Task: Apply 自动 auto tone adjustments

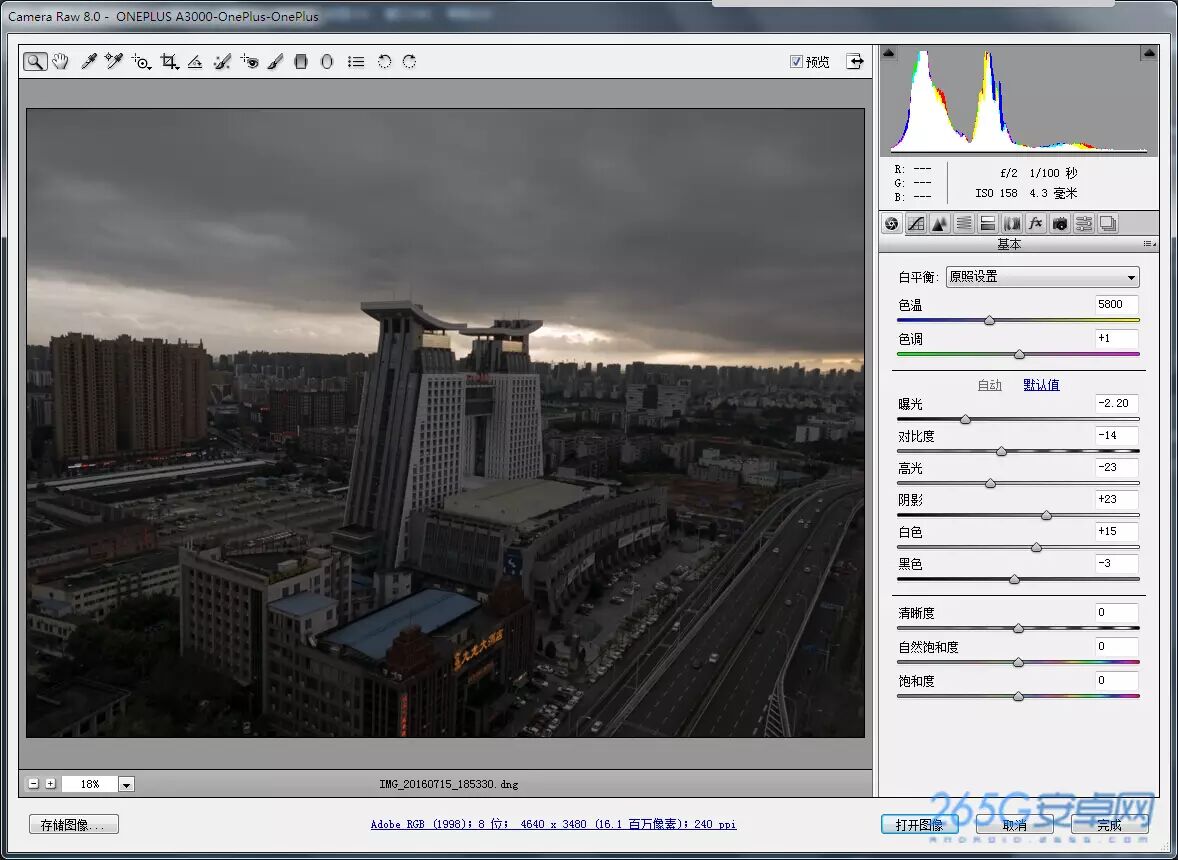Action: (989, 385)
